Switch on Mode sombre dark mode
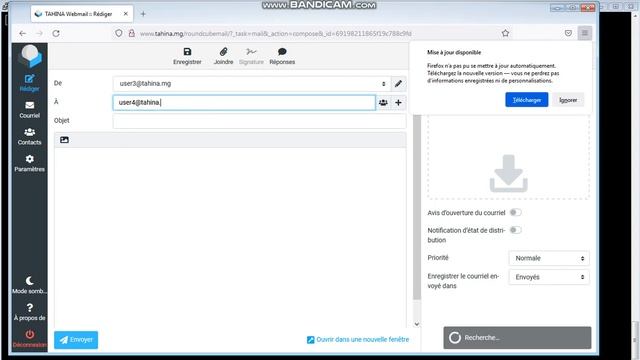640x360 pixels. pyautogui.click(x=29, y=285)
